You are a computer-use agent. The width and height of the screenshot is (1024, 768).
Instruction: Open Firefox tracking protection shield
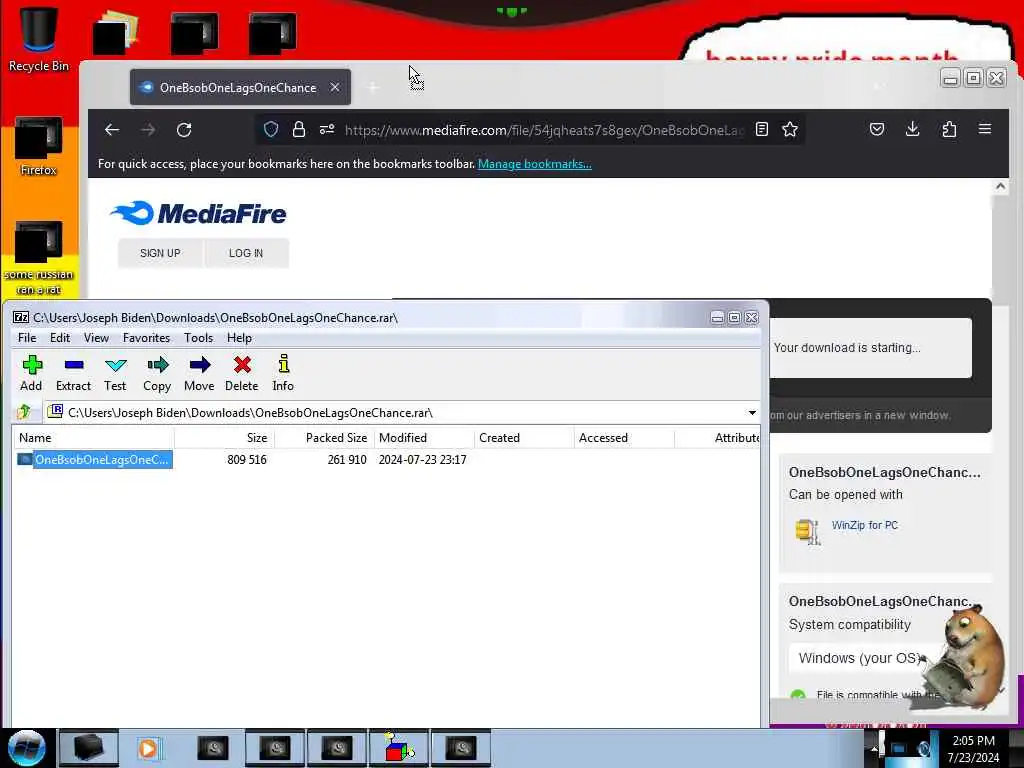[271, 129]
